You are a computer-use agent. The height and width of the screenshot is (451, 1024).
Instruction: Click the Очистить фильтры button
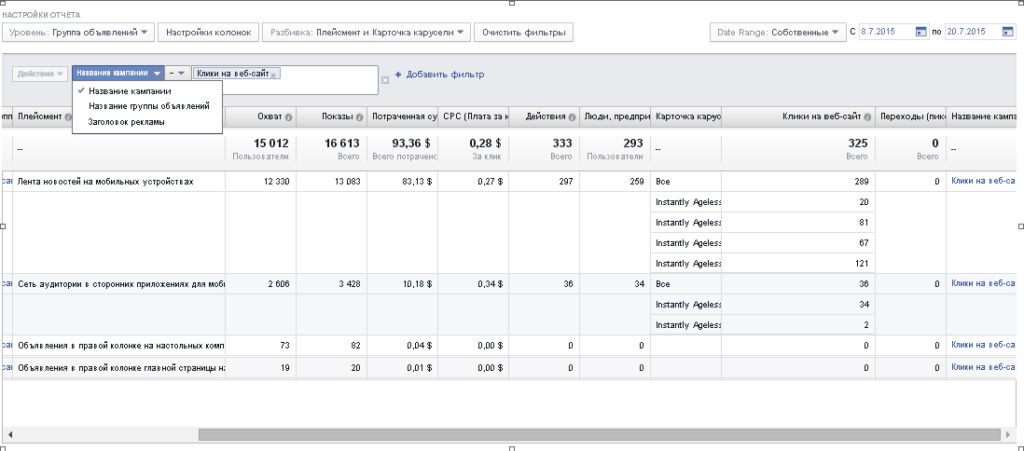point(523,33)
